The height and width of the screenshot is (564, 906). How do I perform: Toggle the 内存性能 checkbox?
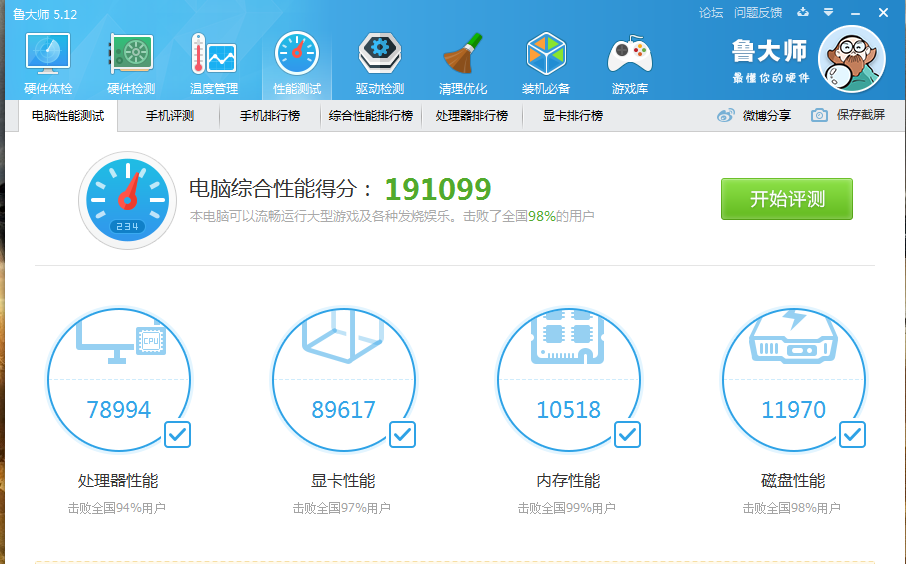[x=627, y=434]
